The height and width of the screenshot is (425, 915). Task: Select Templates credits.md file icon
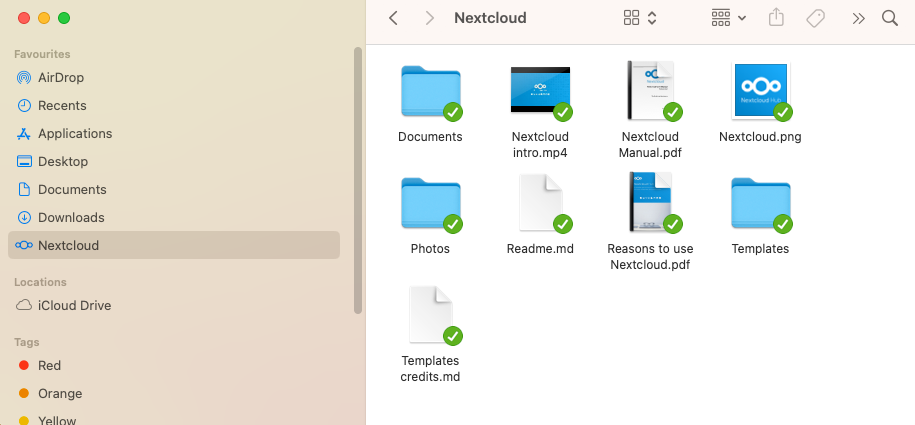pyautogui.click(x=431, y=315)
